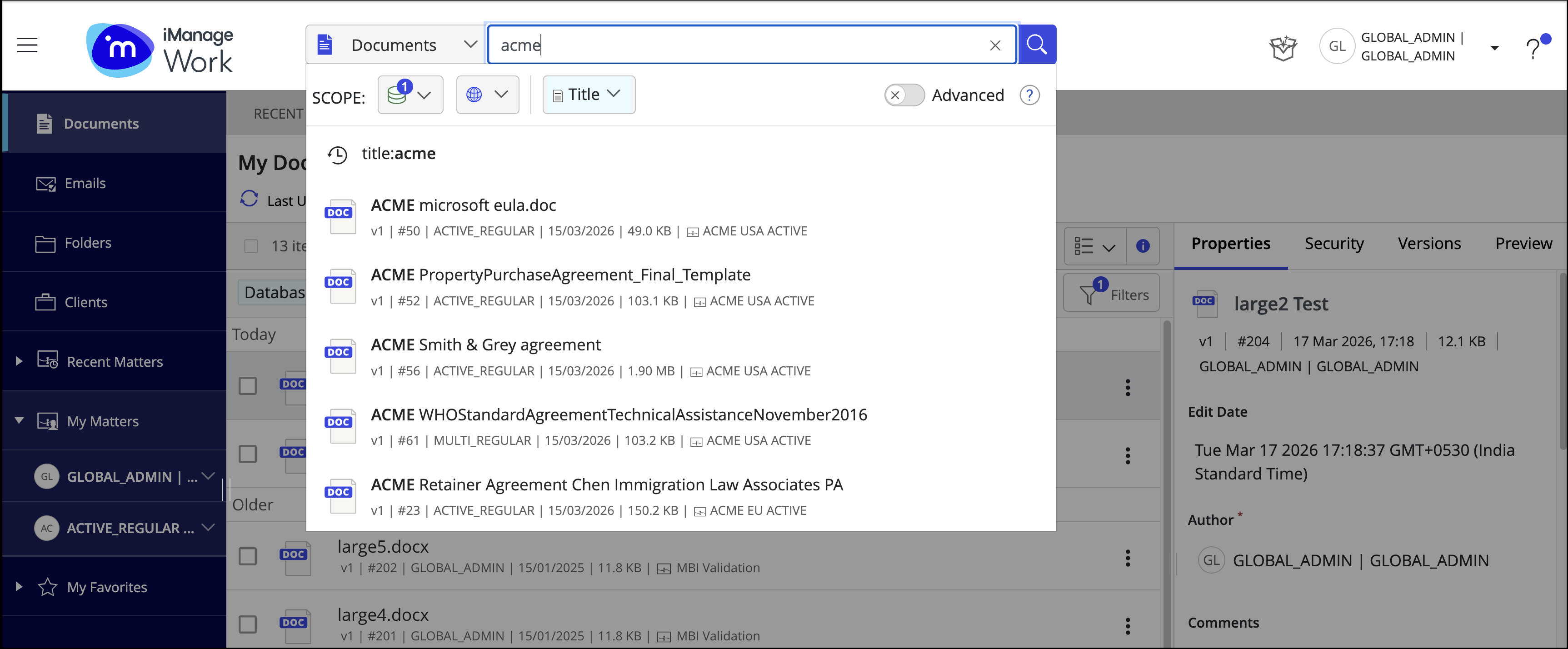Click inside the acme search input field

pyautogui.click(x=730, y=45)
